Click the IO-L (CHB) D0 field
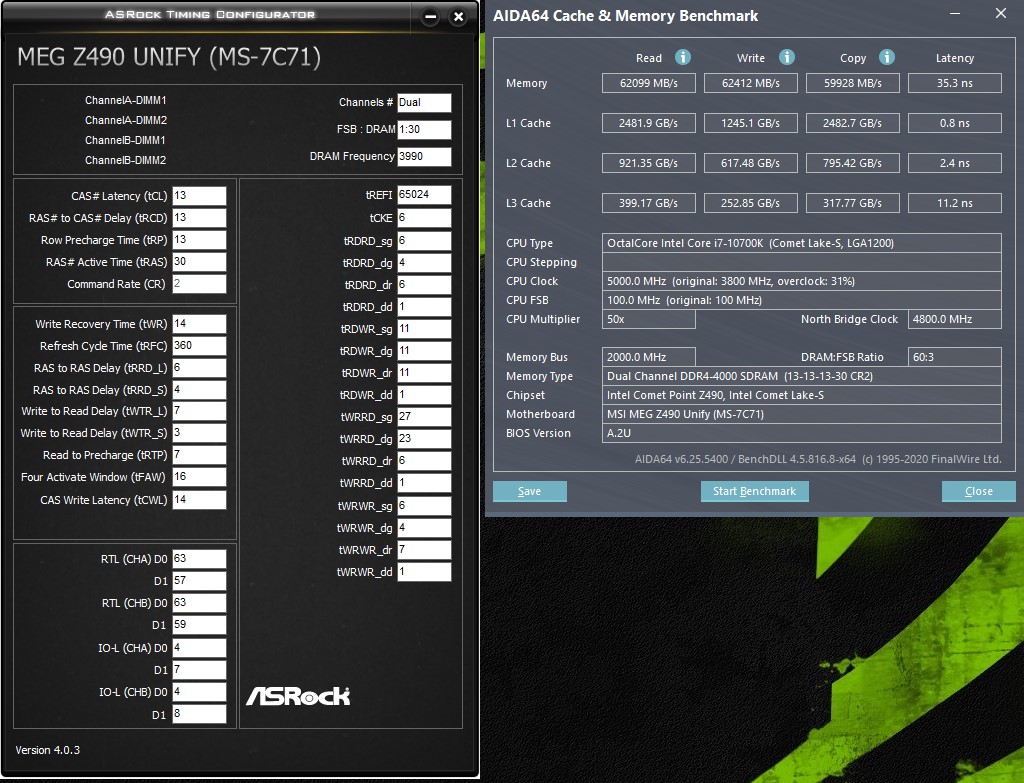Screen dimensions: 1024x783 tap(199, 692)
